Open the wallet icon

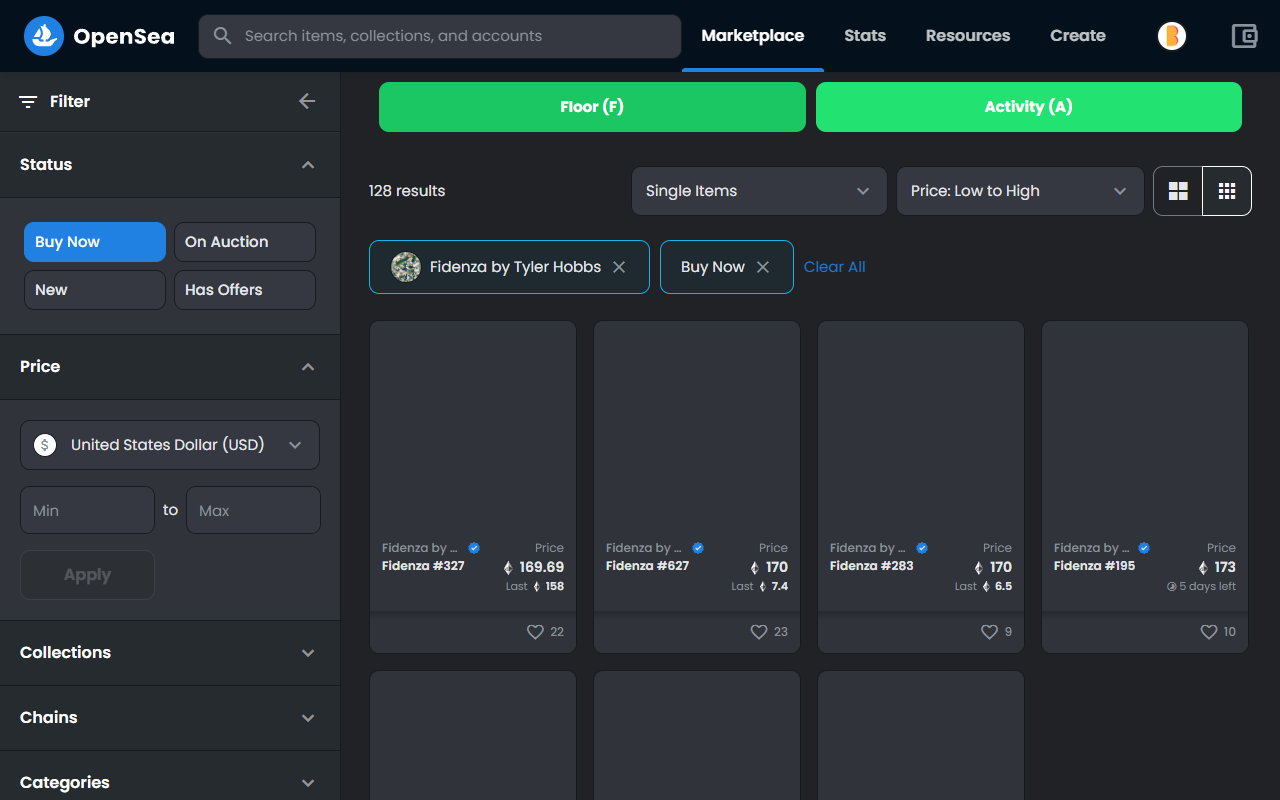1244,36
